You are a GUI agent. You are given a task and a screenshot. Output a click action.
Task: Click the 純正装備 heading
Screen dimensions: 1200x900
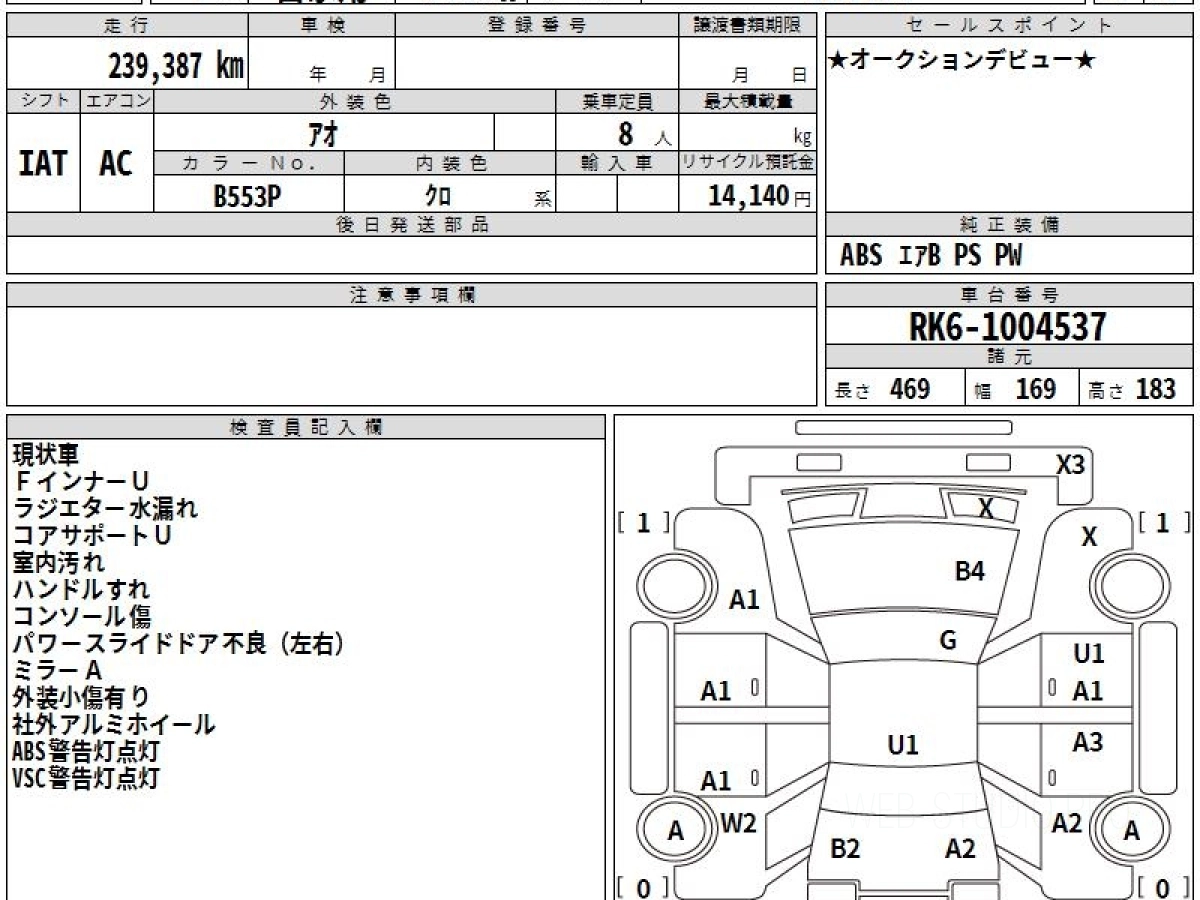[1010, 225]
